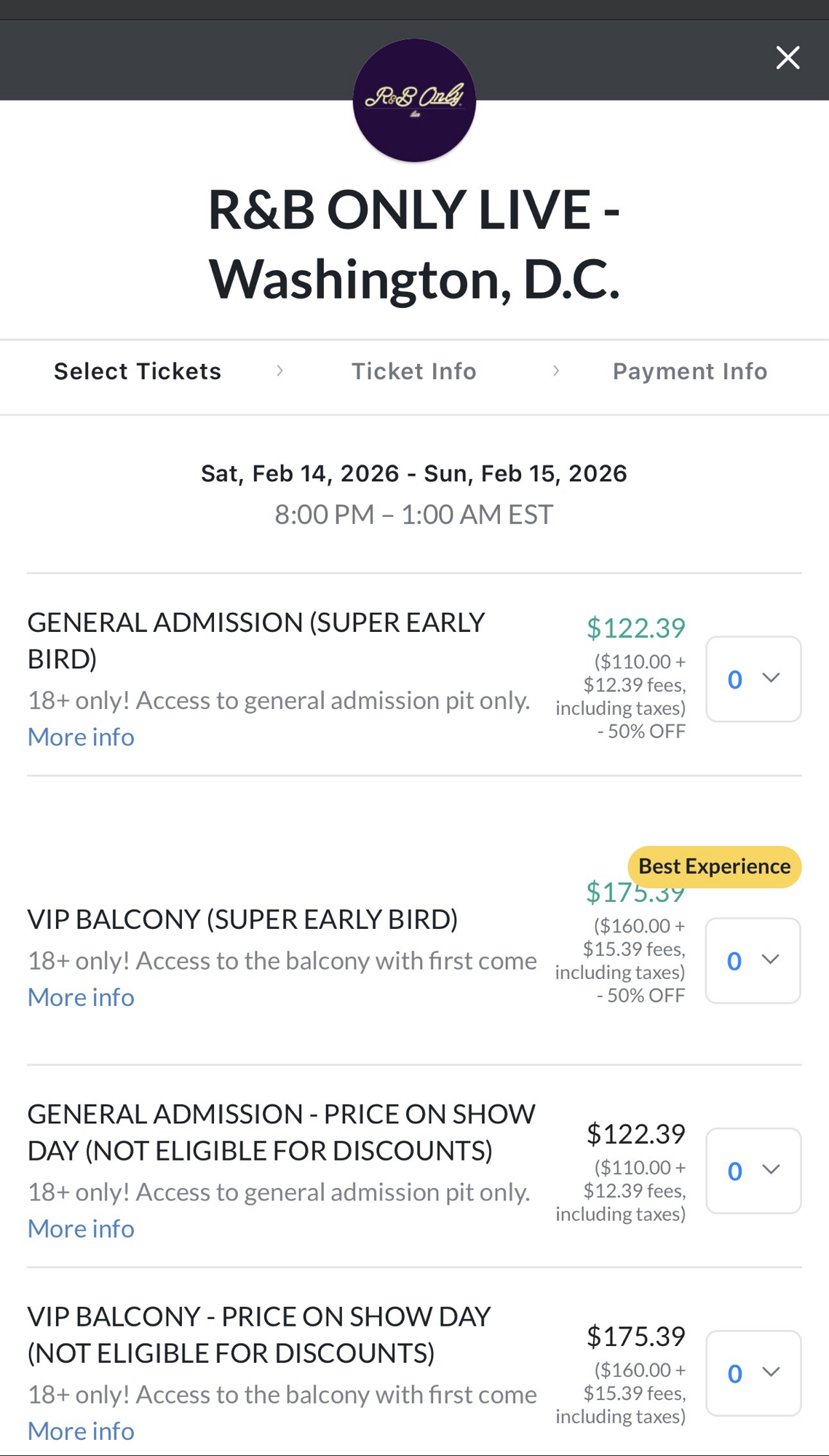Click the VIP Balcony Super Early Bird title
Image resolution: width=829 pixels, height=1456 pixels.
point(242,919)
